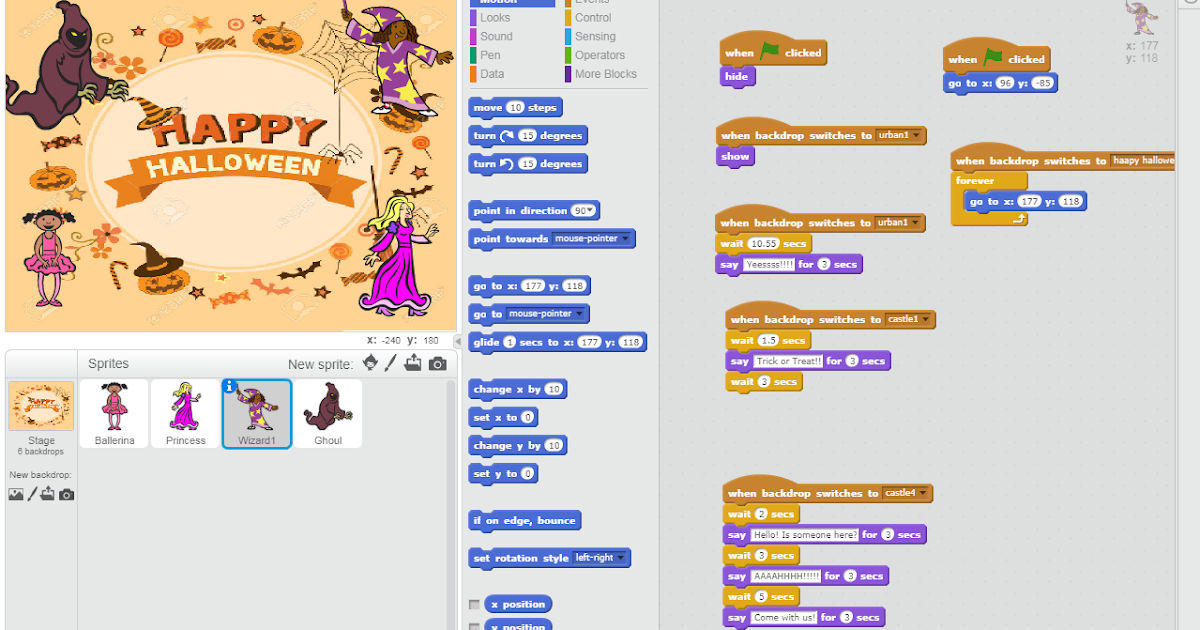Screen dimensions: 1200x630
Task: Click turn clockwise 15 degrees block
Action: [528, 135]
